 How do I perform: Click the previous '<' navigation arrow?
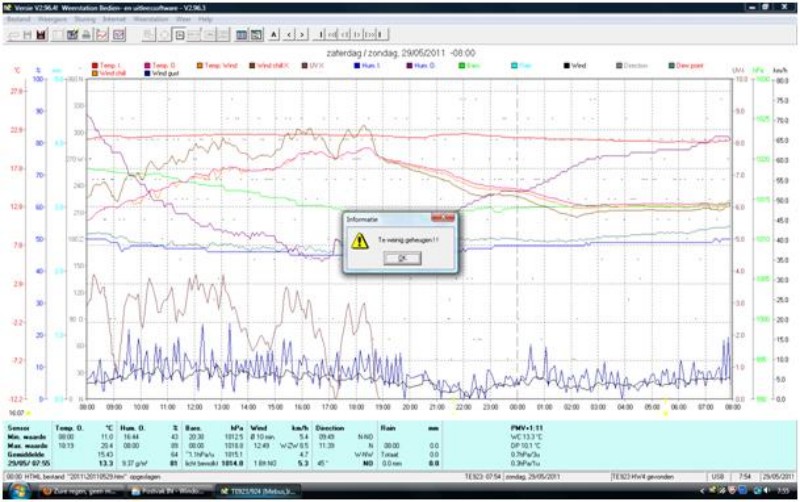coord(289,35)
